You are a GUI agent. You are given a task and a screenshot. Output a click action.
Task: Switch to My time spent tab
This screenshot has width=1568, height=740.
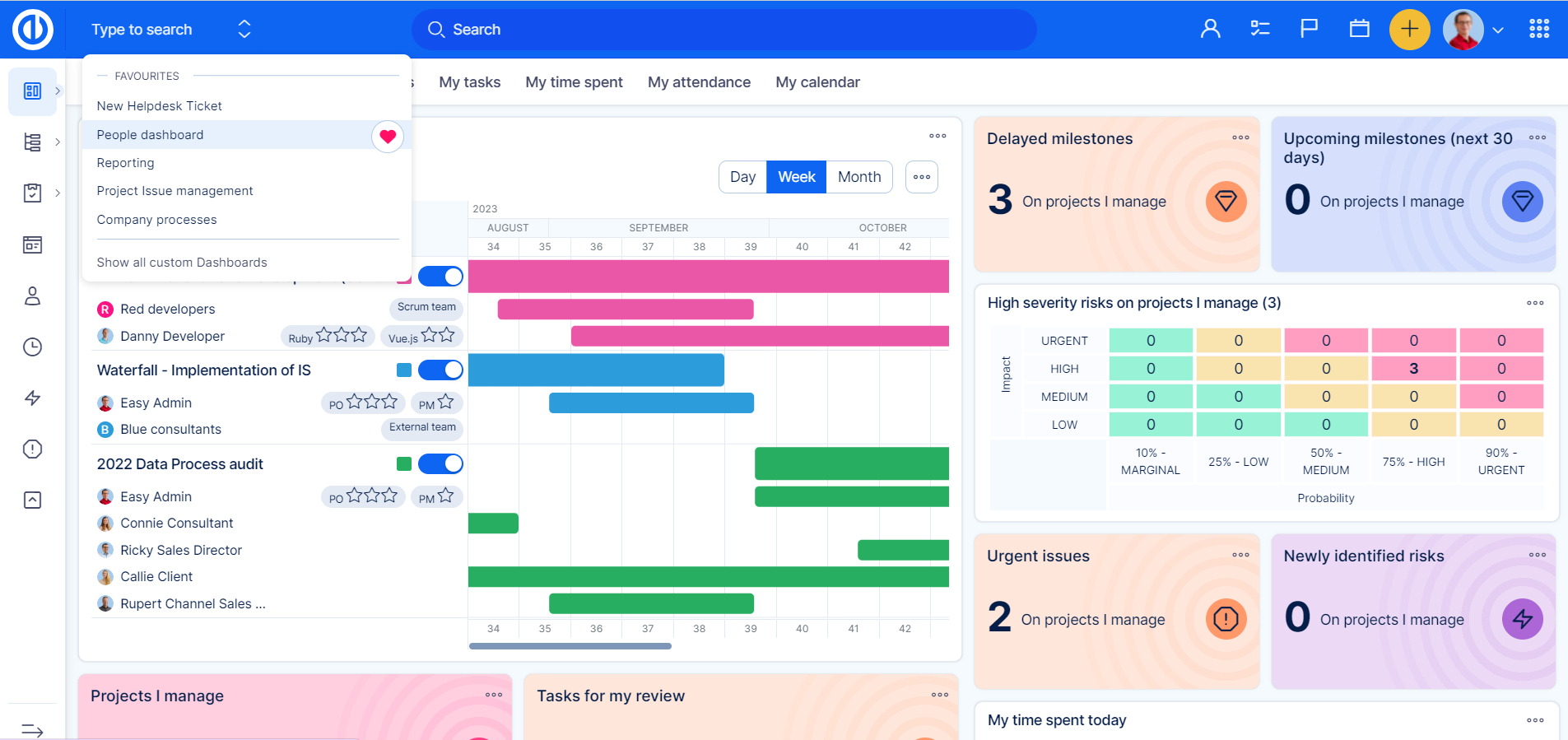[574, 82]
